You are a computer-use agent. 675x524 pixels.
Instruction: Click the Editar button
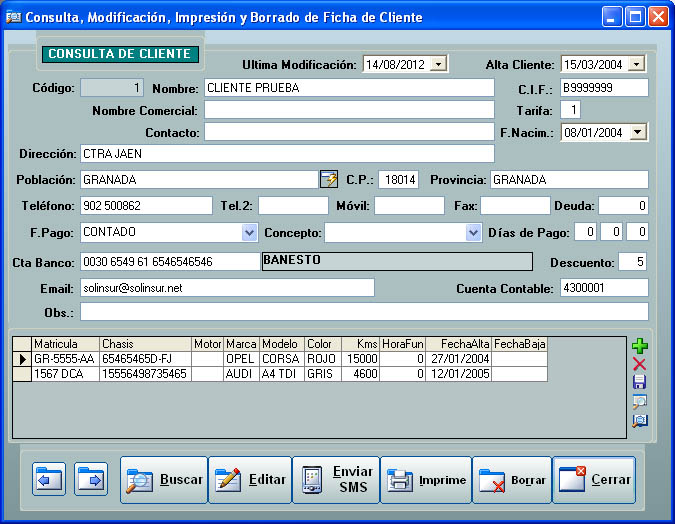tap(250, 480)
